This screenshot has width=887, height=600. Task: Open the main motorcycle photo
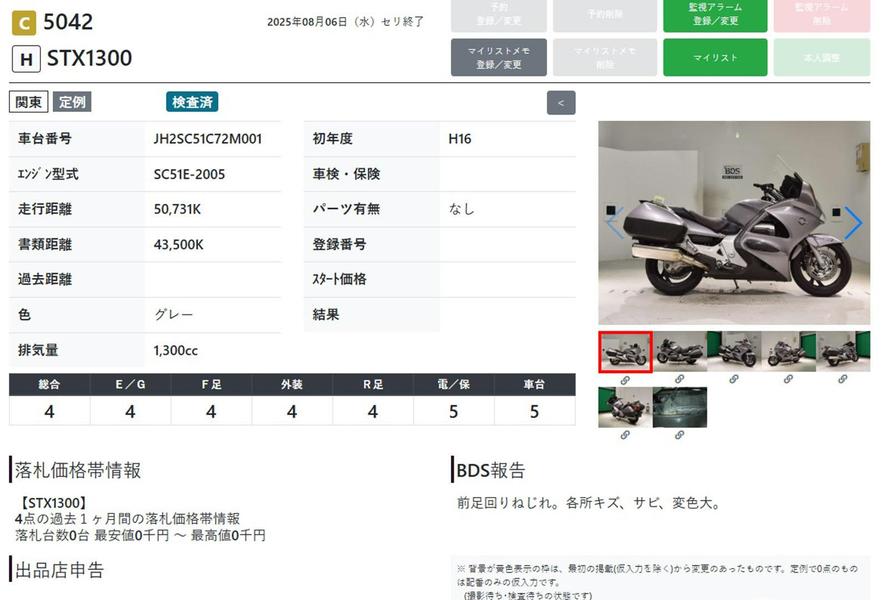[x=733, y=222]
